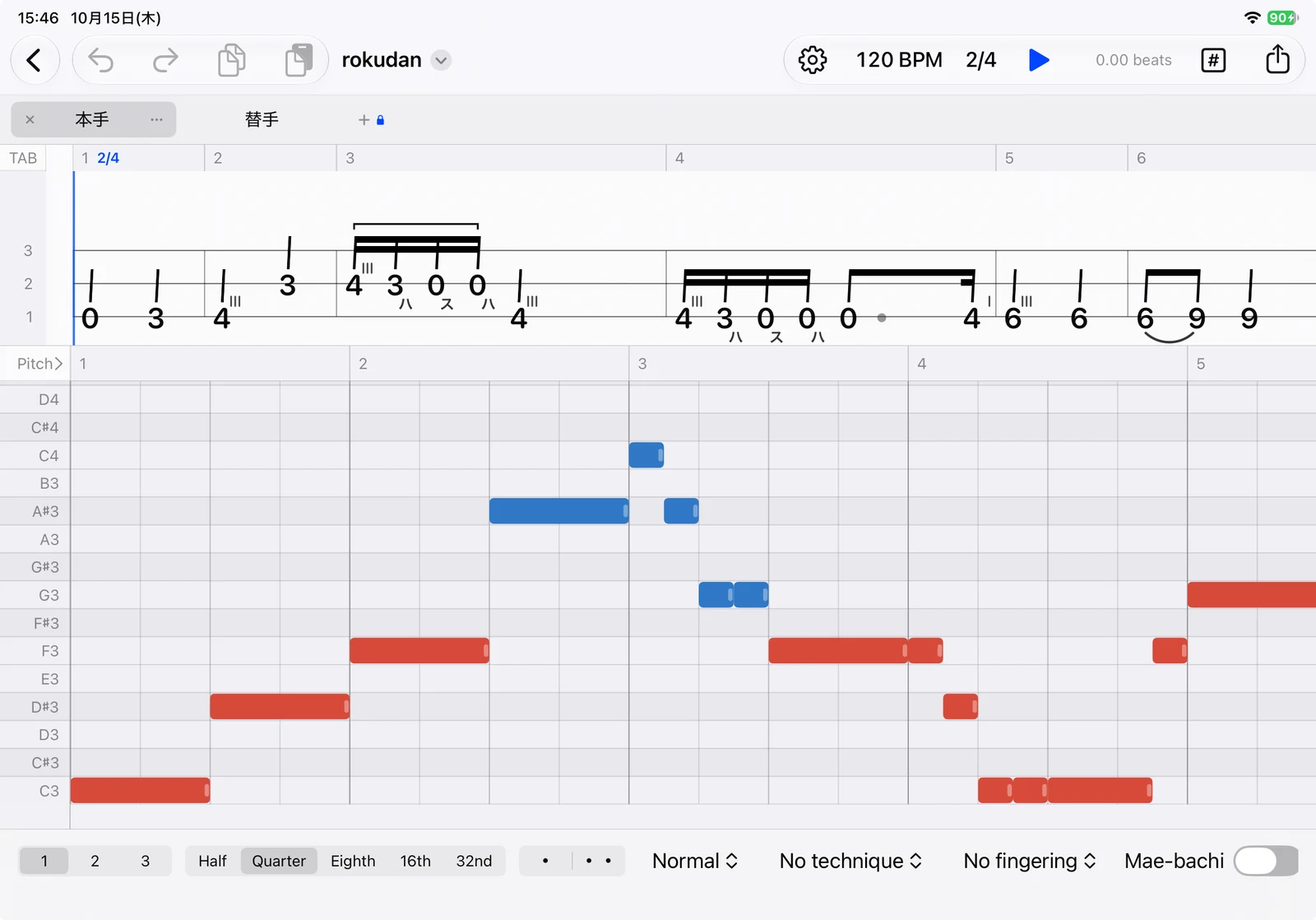Screen dimensions: 1316x920
Task: Select string 1 in the selector
Action: tap(44, 861)
